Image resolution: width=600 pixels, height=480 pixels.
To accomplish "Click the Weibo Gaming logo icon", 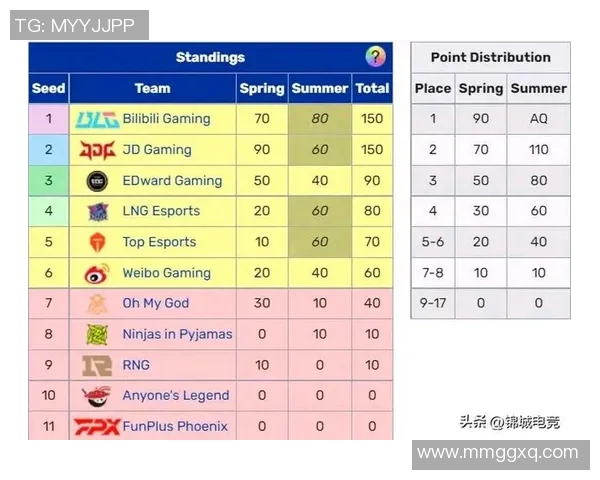I will coord(97,273).
